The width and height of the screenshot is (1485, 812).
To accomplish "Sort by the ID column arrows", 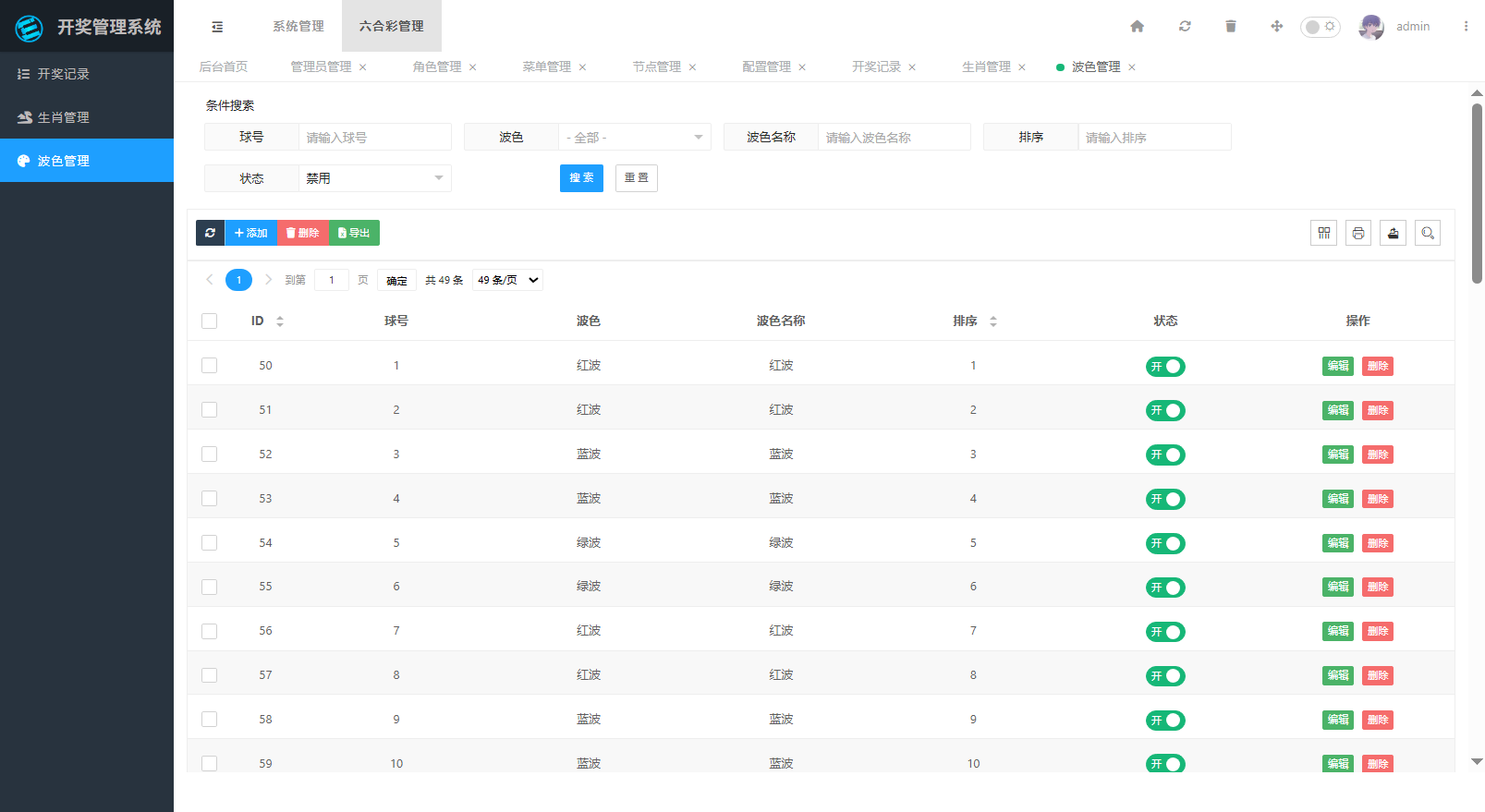I will (x=280, y=321).
